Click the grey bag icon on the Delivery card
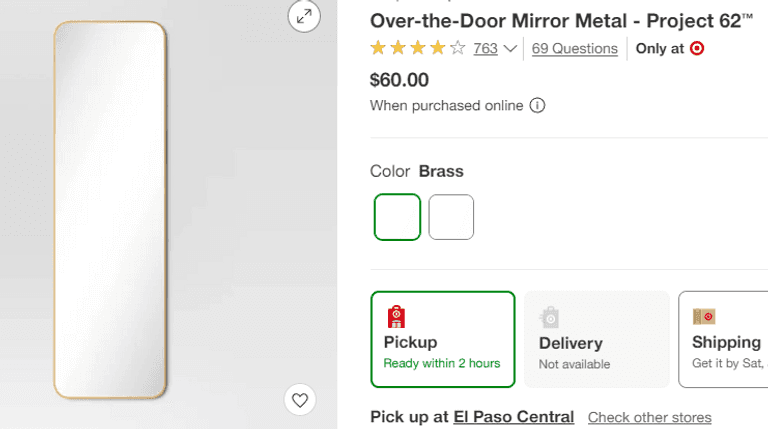The width and height of the screenshot is (768, 429). point(550,317)
